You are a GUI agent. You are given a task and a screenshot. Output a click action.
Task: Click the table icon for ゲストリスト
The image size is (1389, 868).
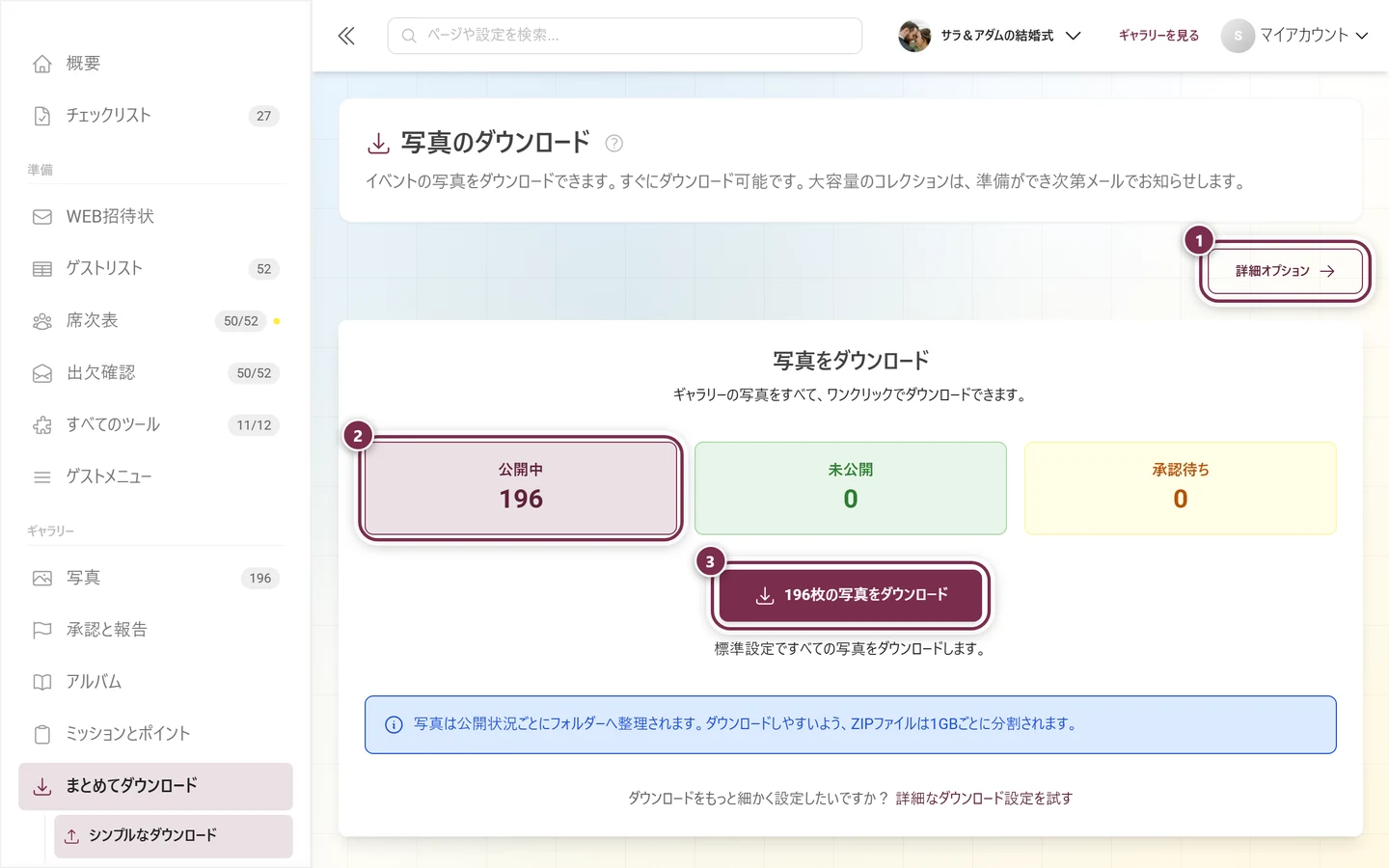[42, 269]
